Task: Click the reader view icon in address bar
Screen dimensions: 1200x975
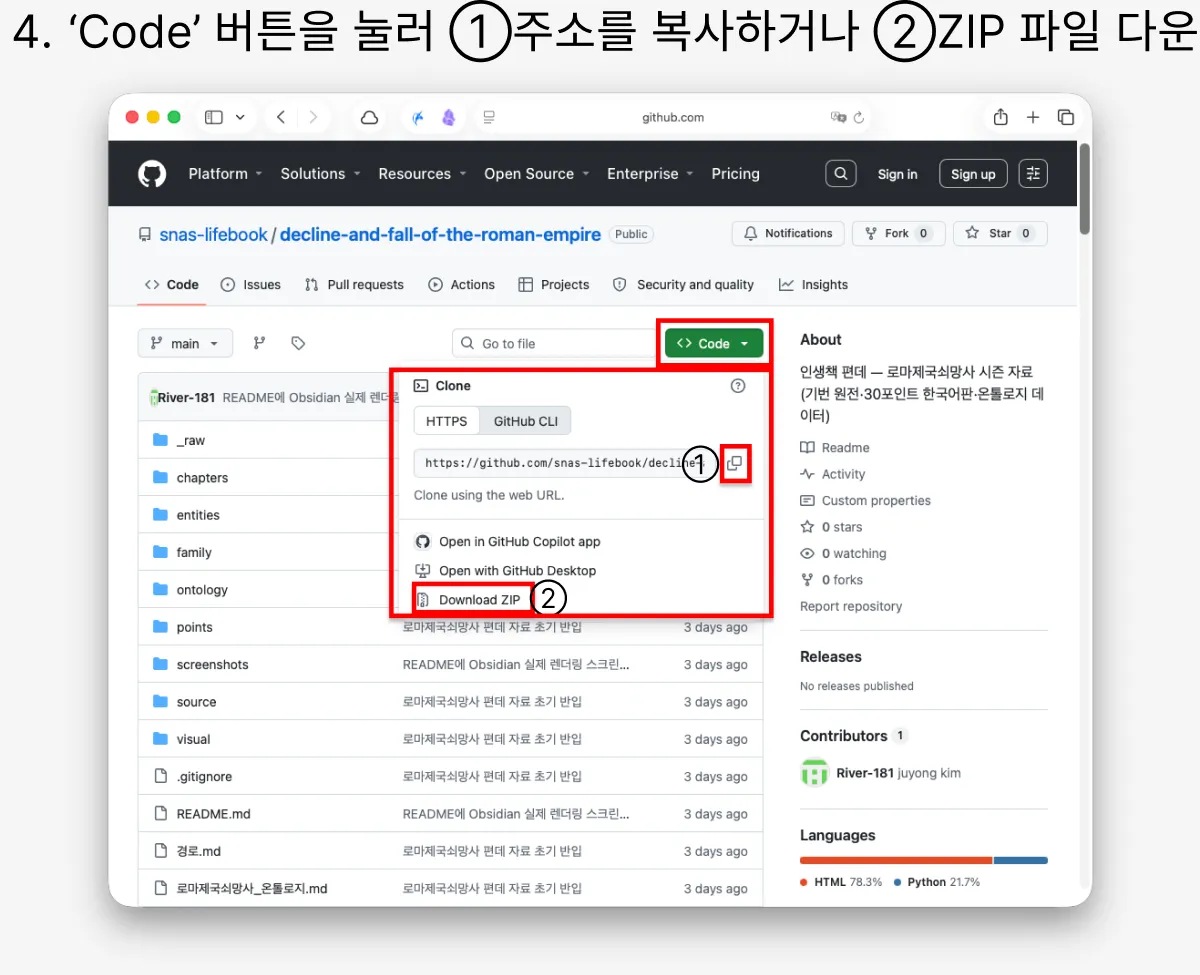Action: [489, 117]
